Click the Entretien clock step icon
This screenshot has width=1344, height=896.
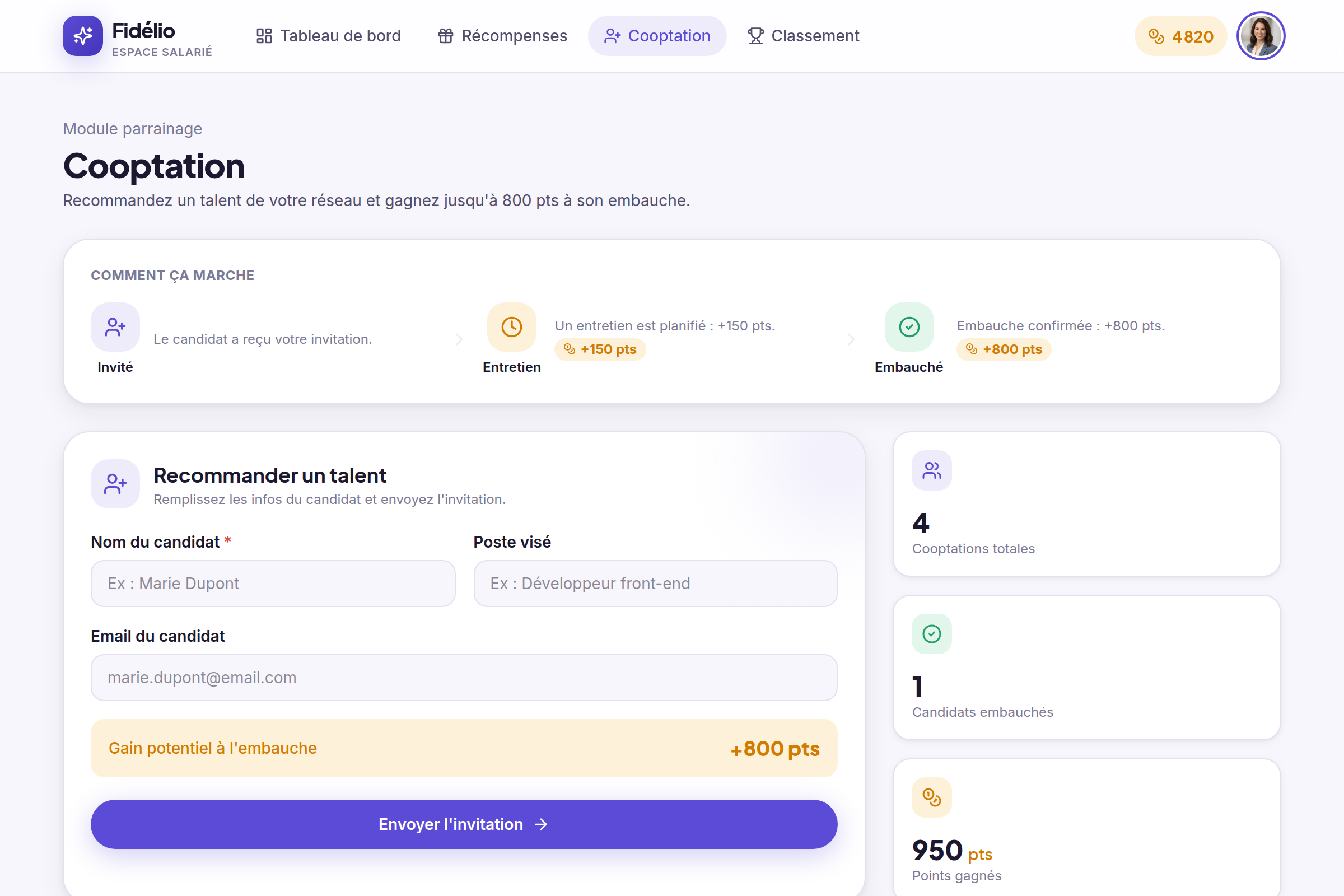point(511,327)
